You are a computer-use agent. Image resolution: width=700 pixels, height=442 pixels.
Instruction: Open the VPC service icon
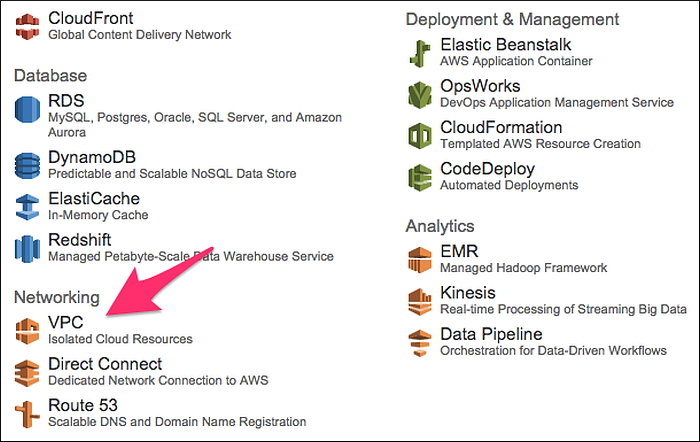tap(27, 331)
